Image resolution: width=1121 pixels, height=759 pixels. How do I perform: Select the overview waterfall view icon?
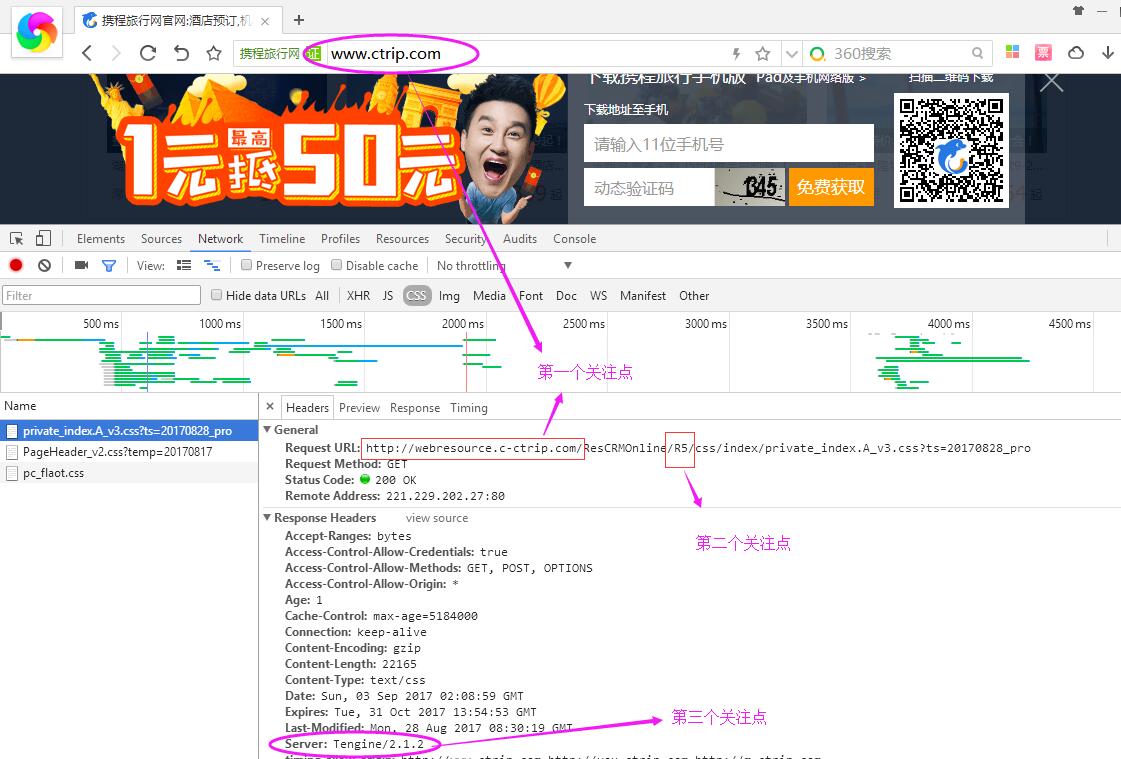pos(212,265)
